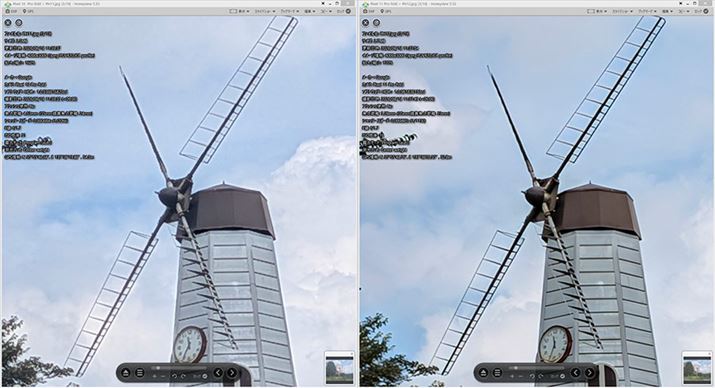This screenshot has height=388, width=715.
Task: Rotate image counterclockwise in left window
Action: pos(174,376)
